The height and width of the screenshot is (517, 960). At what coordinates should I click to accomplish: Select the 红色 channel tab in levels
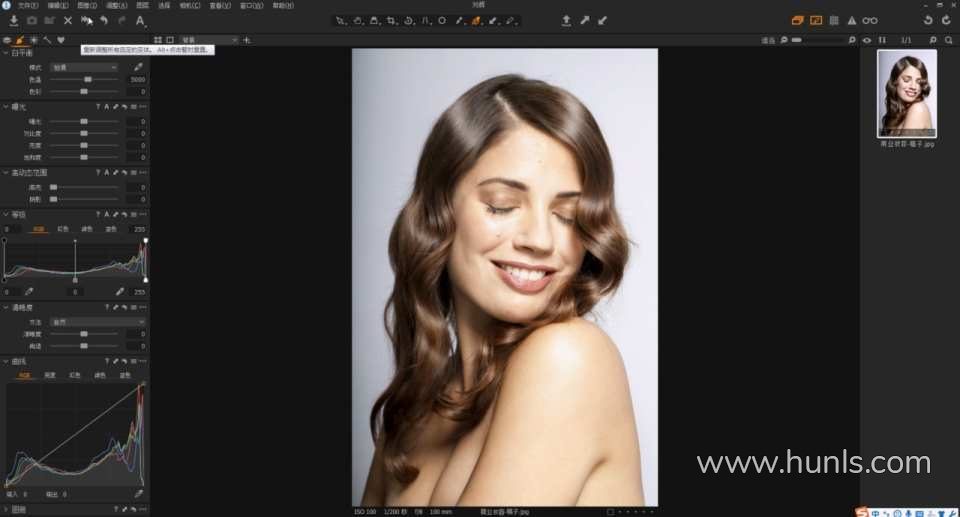pyautogui.click(x=62, y=228)
